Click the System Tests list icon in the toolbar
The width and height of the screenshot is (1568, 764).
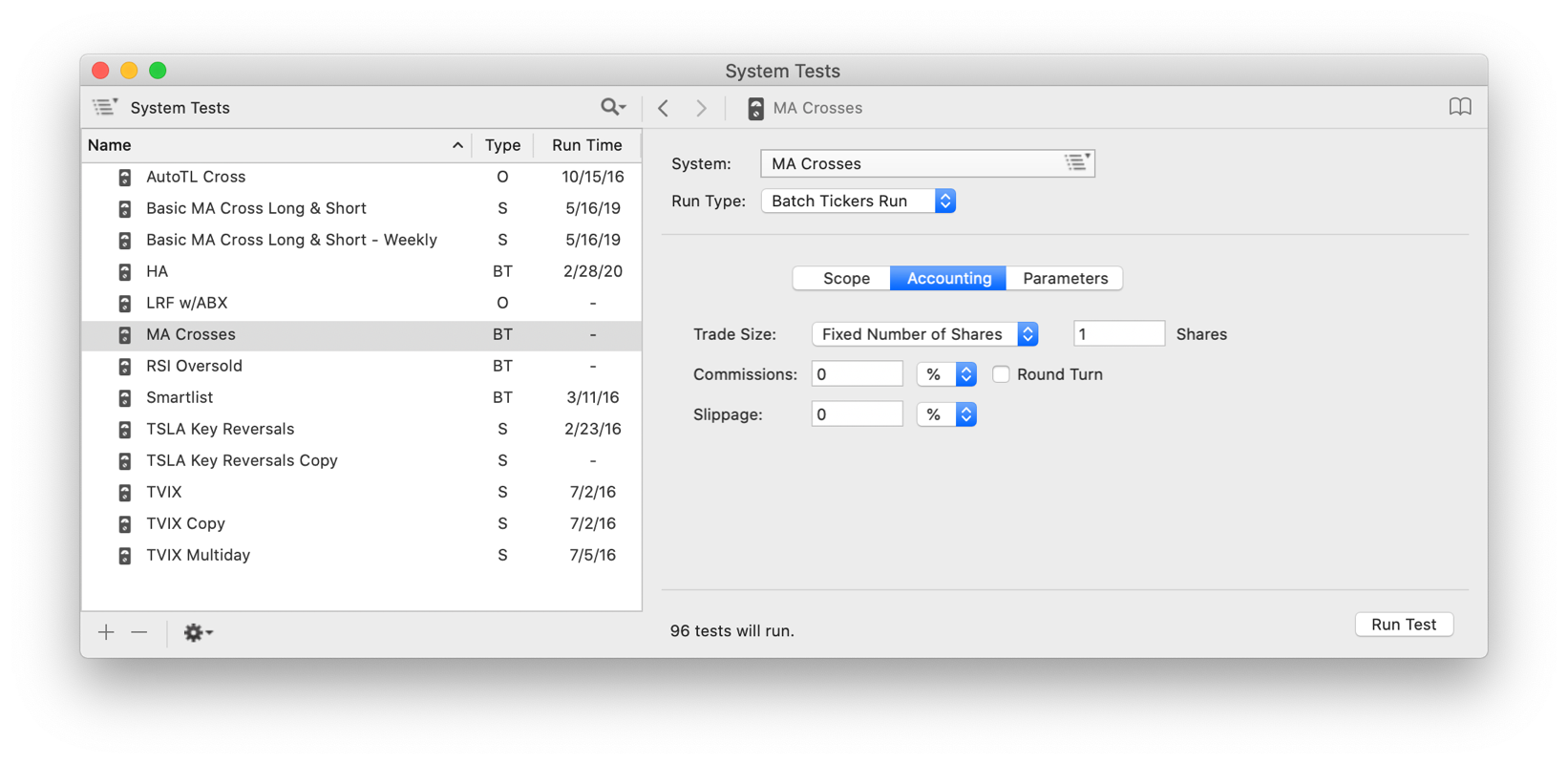point(105,107)
